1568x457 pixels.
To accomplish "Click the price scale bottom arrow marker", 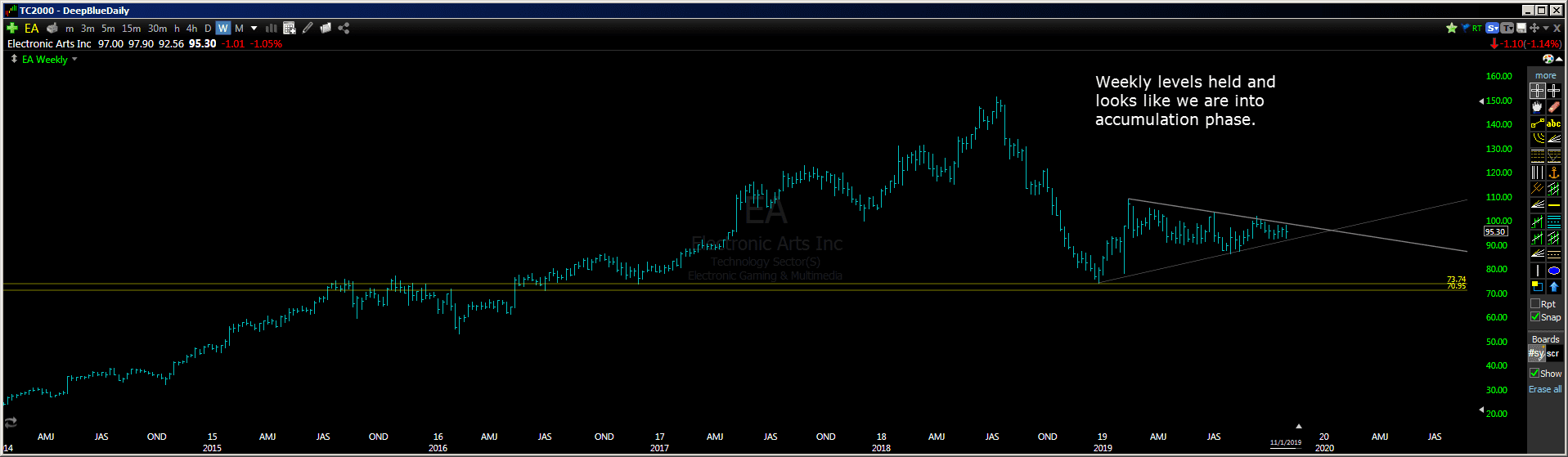I will pyautogui.click(x=1481, y=410).
